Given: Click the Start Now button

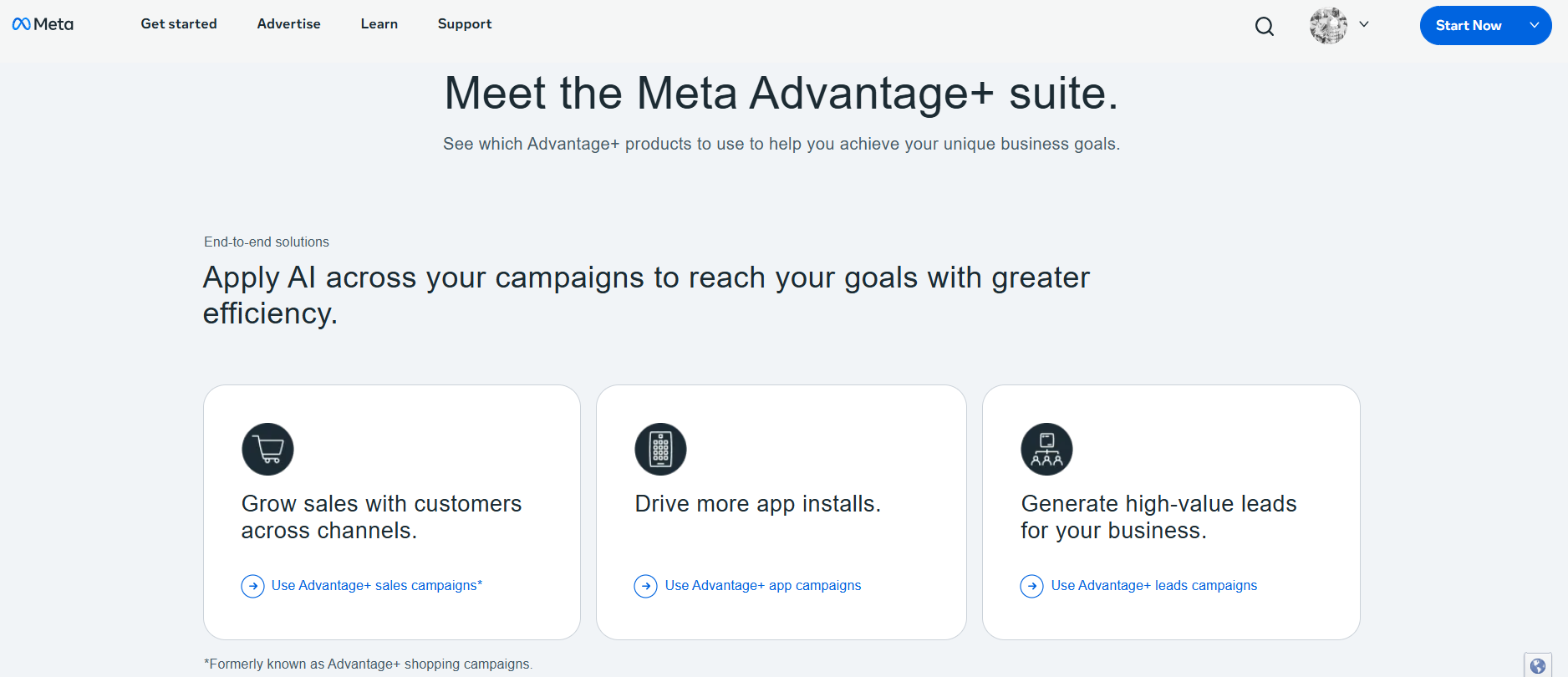Looking at the screenshot, I should (x=1469, y=25).
